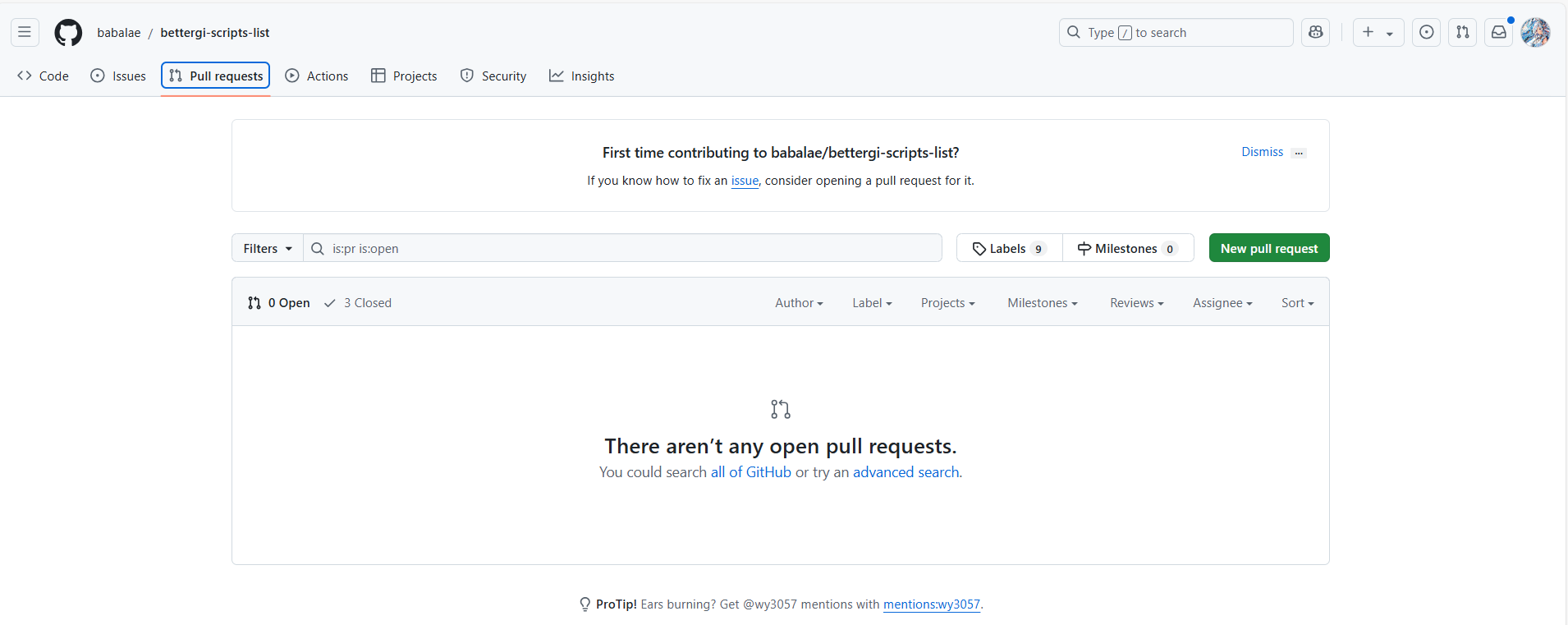Open the Sort dropdown
This screenshot has height=625, width=1568.
(x=1297, y=303)
